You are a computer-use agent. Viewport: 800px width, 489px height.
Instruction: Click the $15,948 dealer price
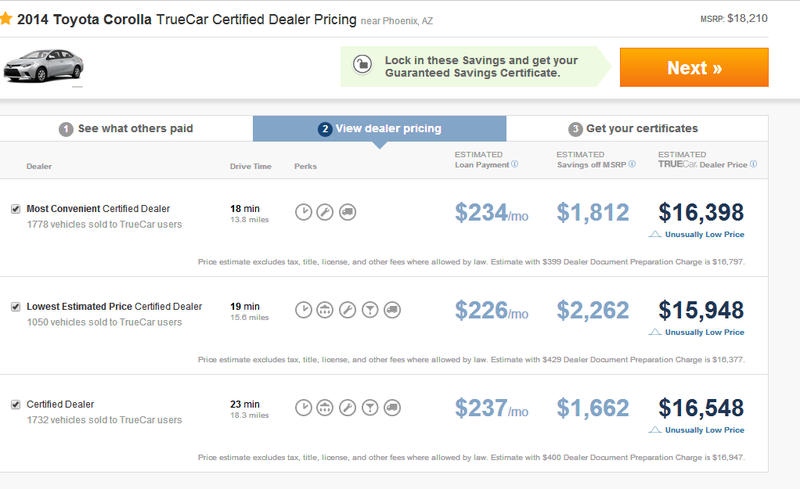[701, 310]
